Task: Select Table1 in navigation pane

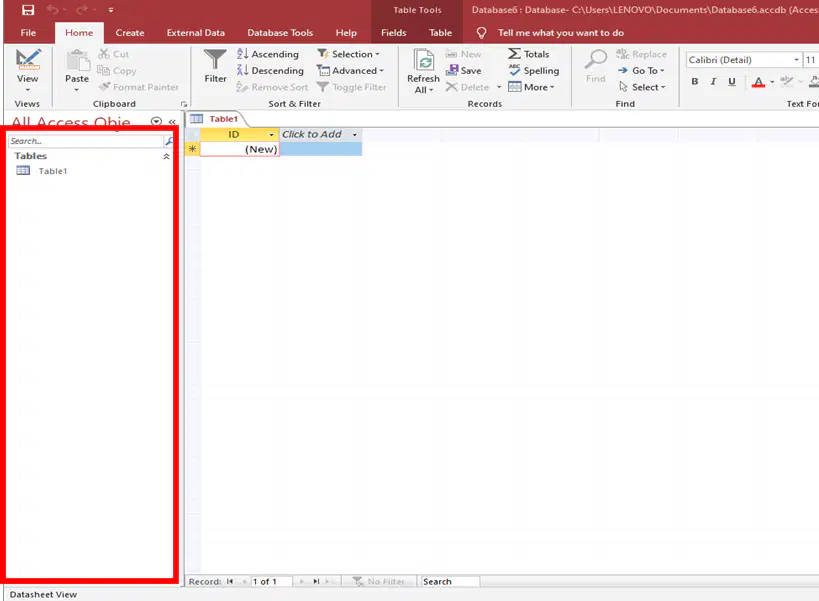Action: [52, 171]
